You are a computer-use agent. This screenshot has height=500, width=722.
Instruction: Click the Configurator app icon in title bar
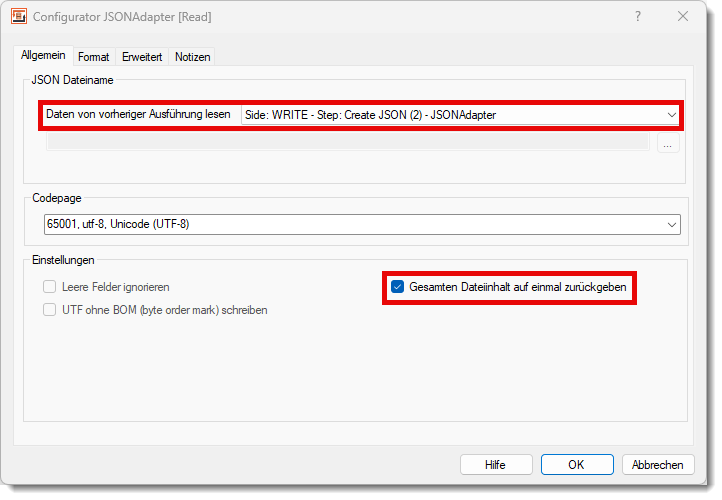(x=19, y=17)
